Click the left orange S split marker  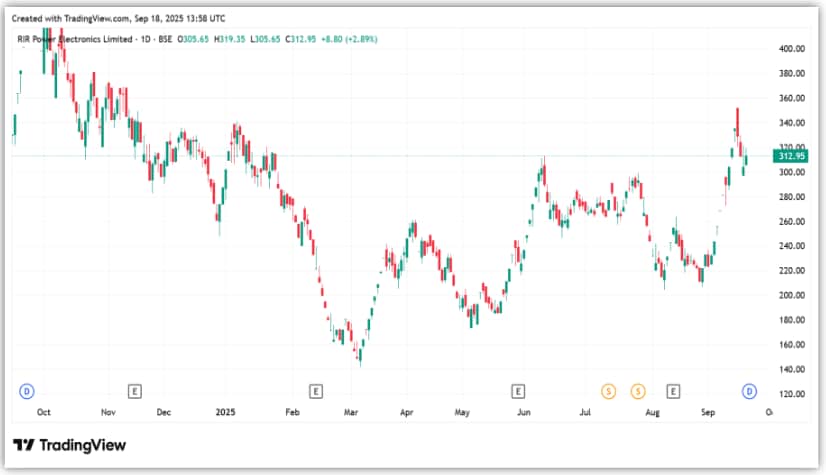(x=607, y=389)
